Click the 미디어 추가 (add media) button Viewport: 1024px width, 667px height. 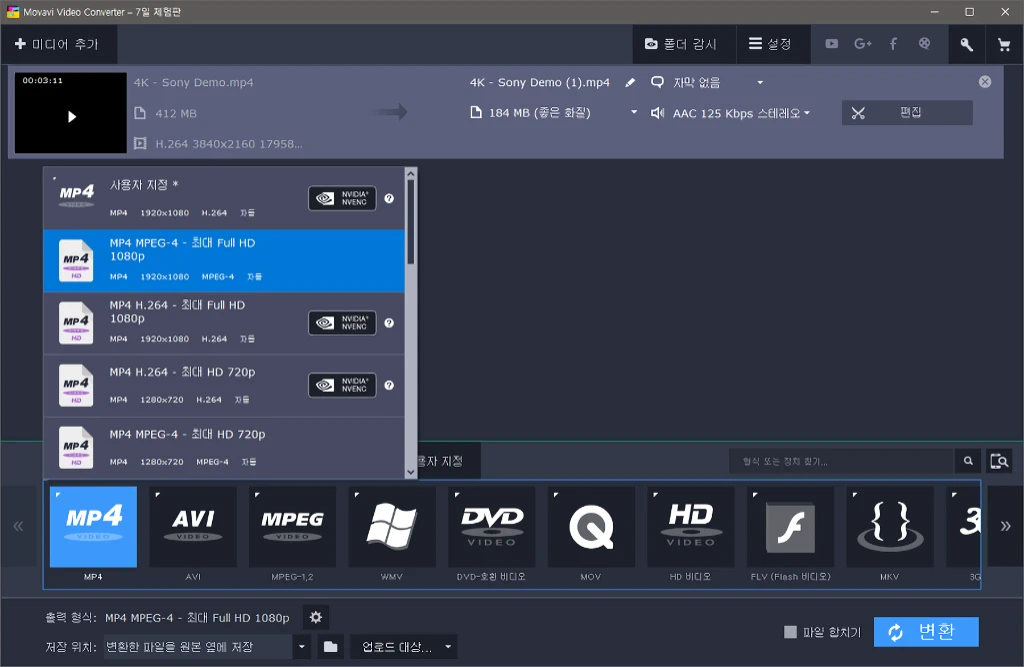coord(57,44)
